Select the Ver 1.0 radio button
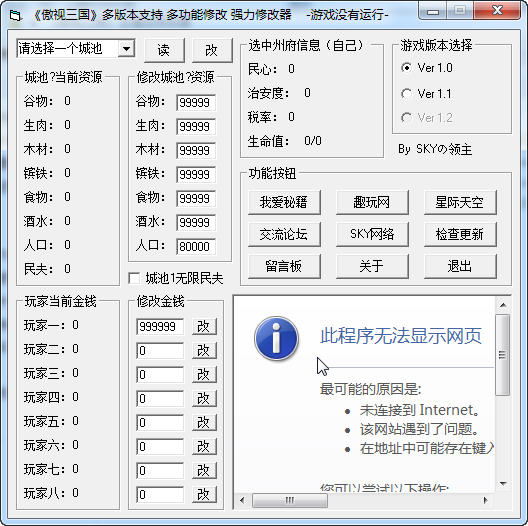The width and height of the screenshot is (528, 526). pos(406,68)
